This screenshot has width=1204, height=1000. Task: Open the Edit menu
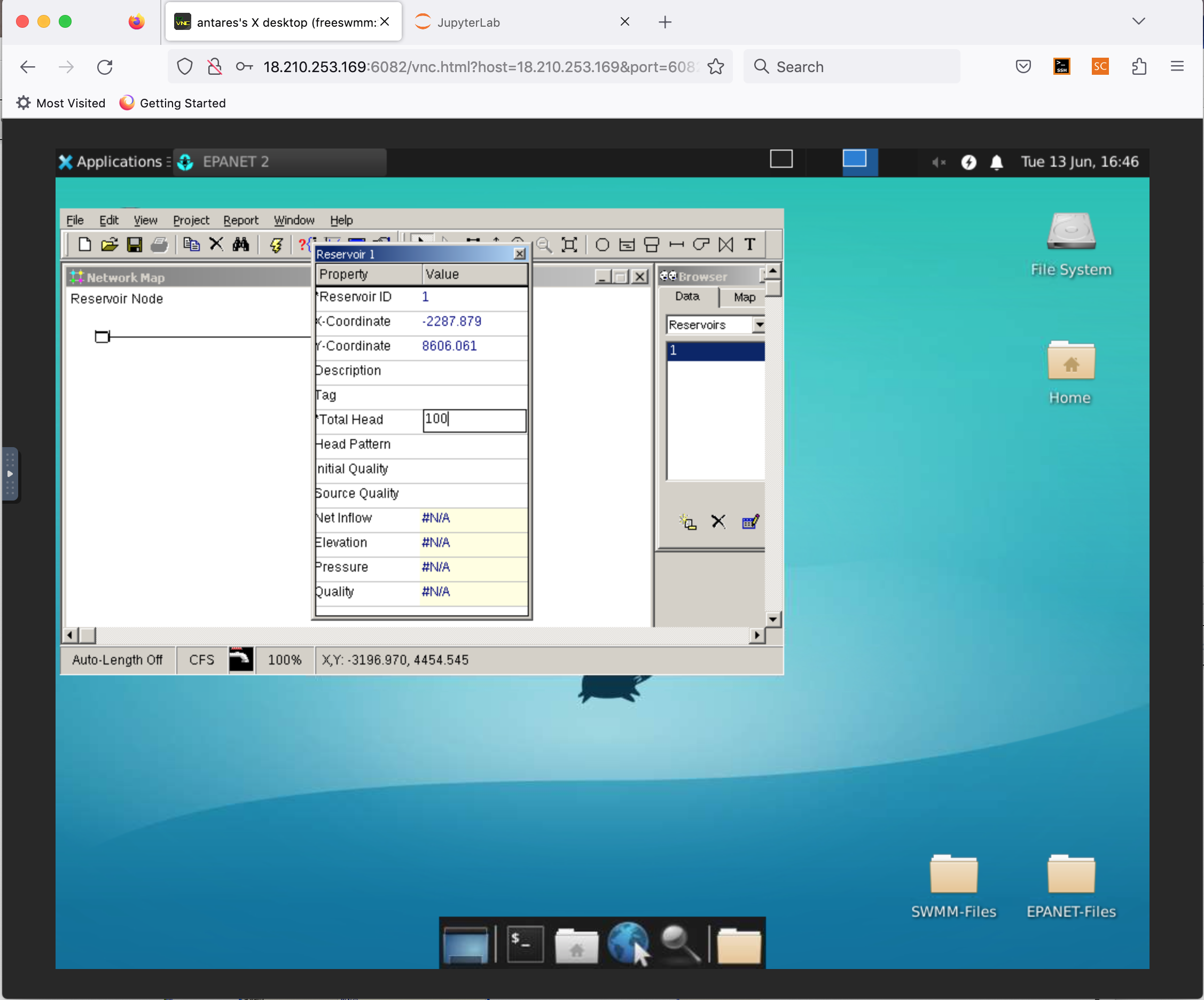click(x=109, y=220)
